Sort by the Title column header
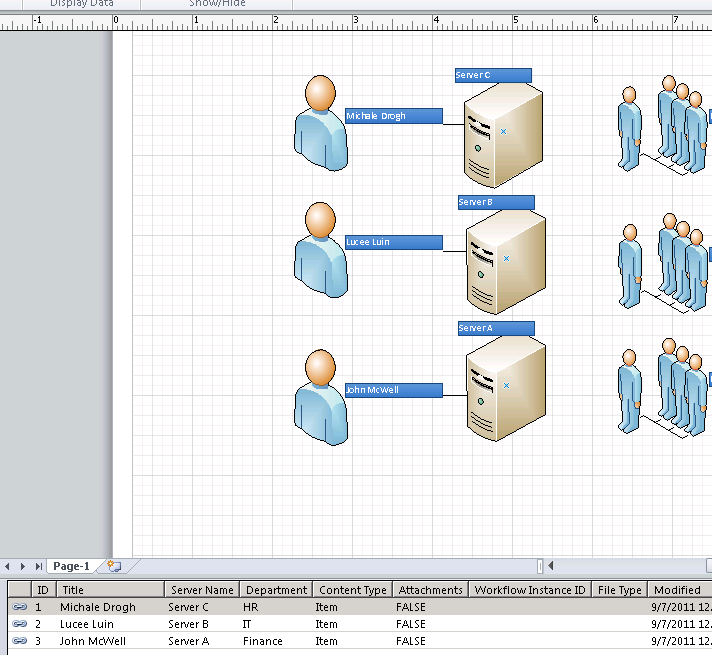 110,590
